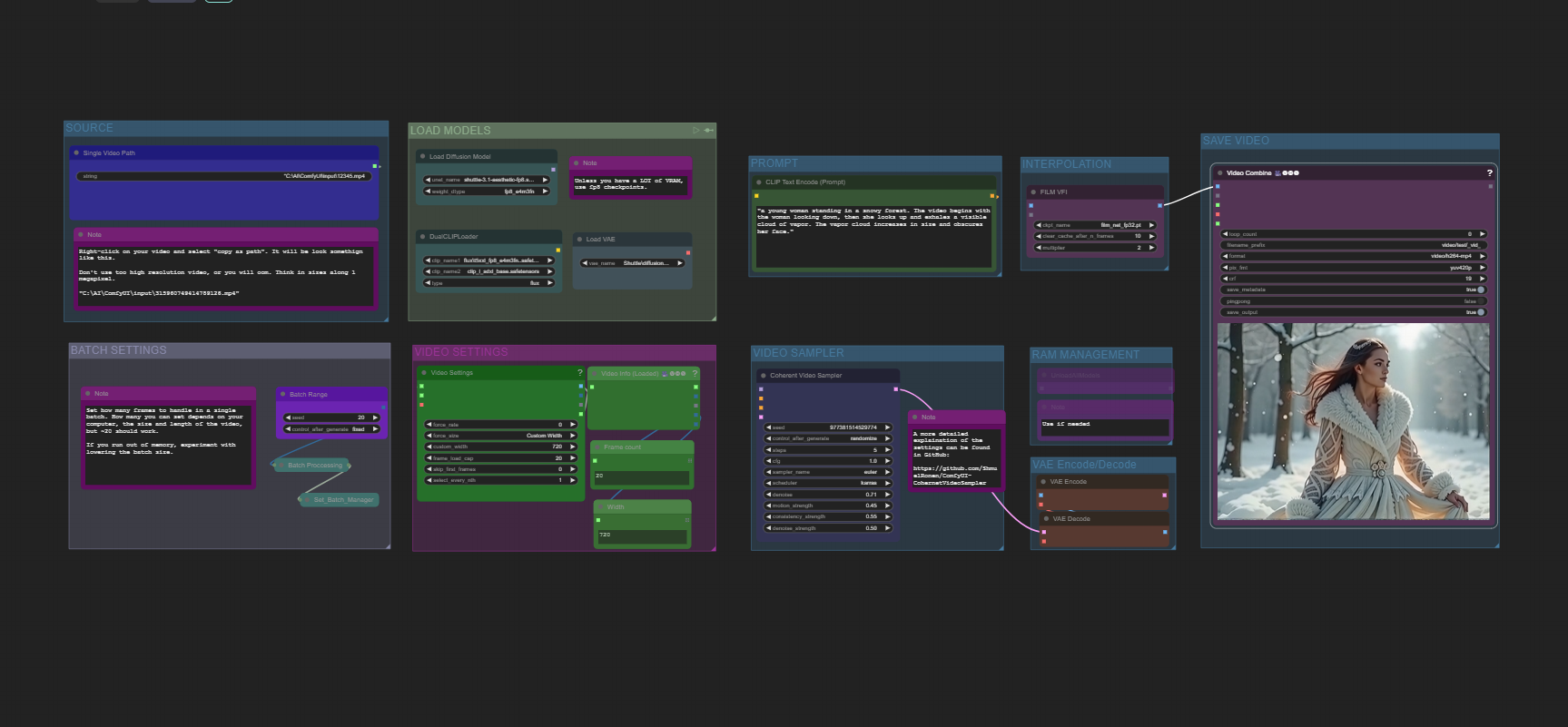The height and width of the screenshot is (727, 1568).
Task: Collapse the FILM VFI node via its dot
Action: (1033, 192)
